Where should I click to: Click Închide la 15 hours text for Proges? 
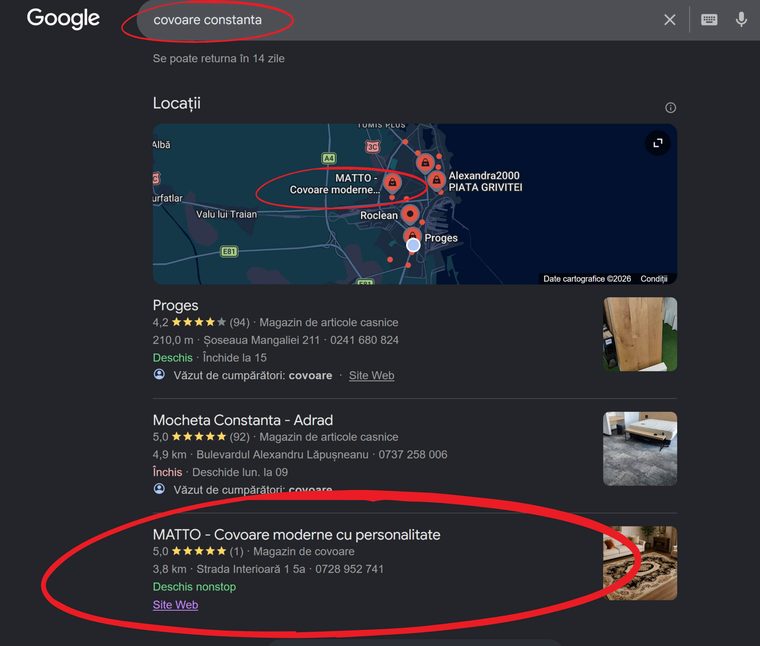tap(235, 358)
